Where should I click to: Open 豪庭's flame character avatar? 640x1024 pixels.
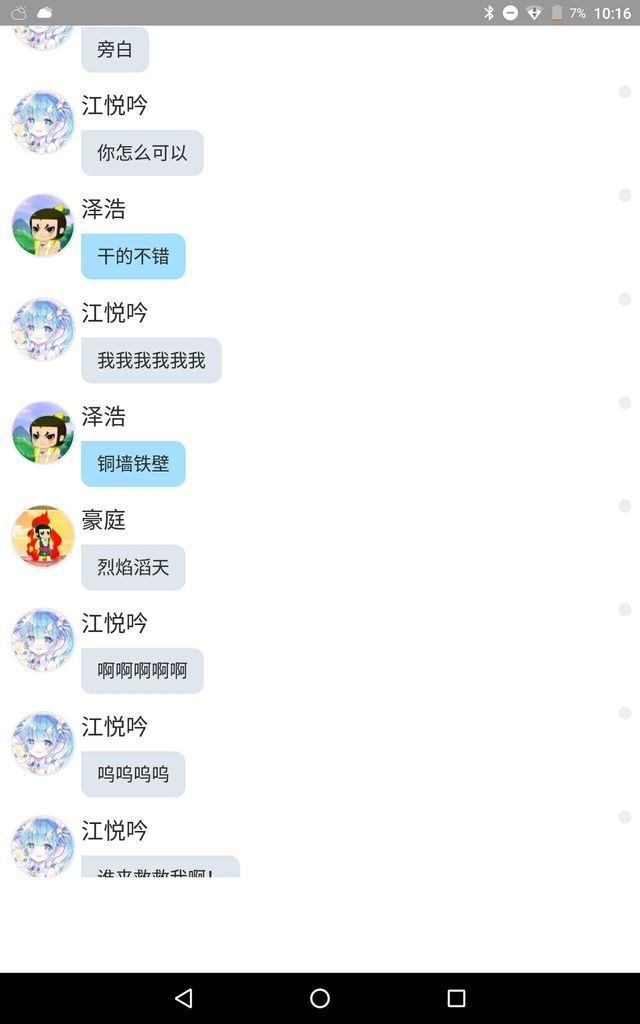pos(43,536)
